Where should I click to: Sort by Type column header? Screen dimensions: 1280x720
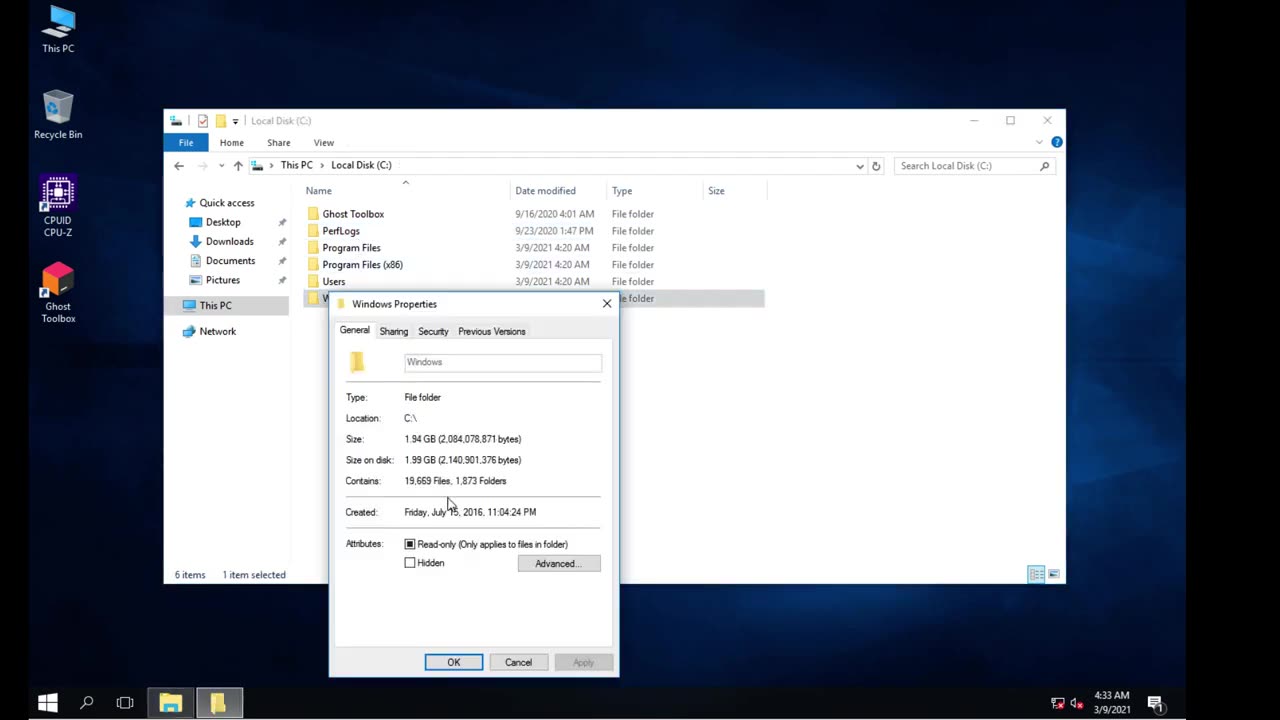(655, 191)
